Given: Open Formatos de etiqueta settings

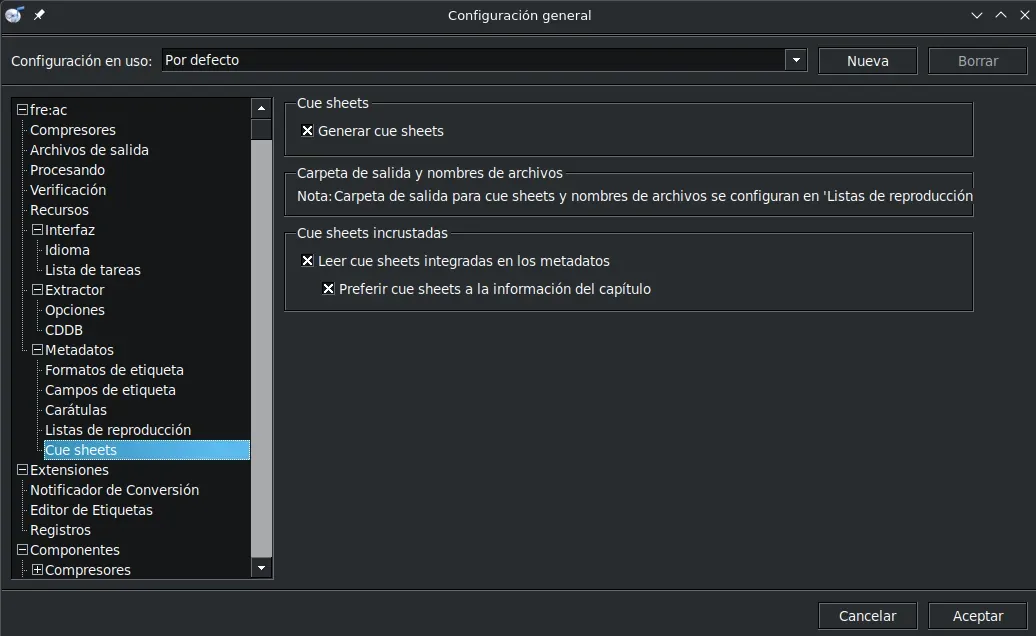Looking at the screenshot, I should (x=113, y=370).
